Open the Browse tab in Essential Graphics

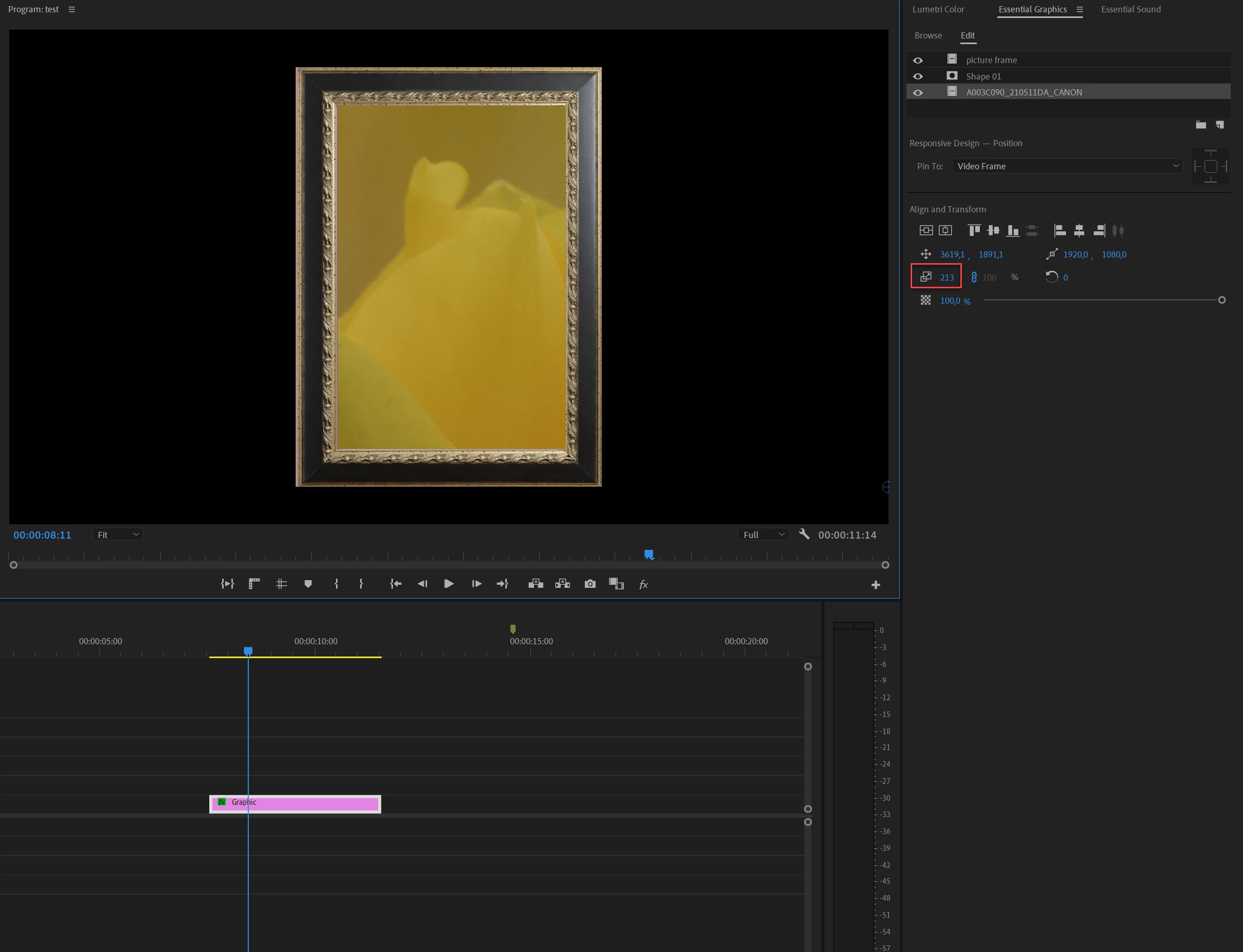coord(928,35)
